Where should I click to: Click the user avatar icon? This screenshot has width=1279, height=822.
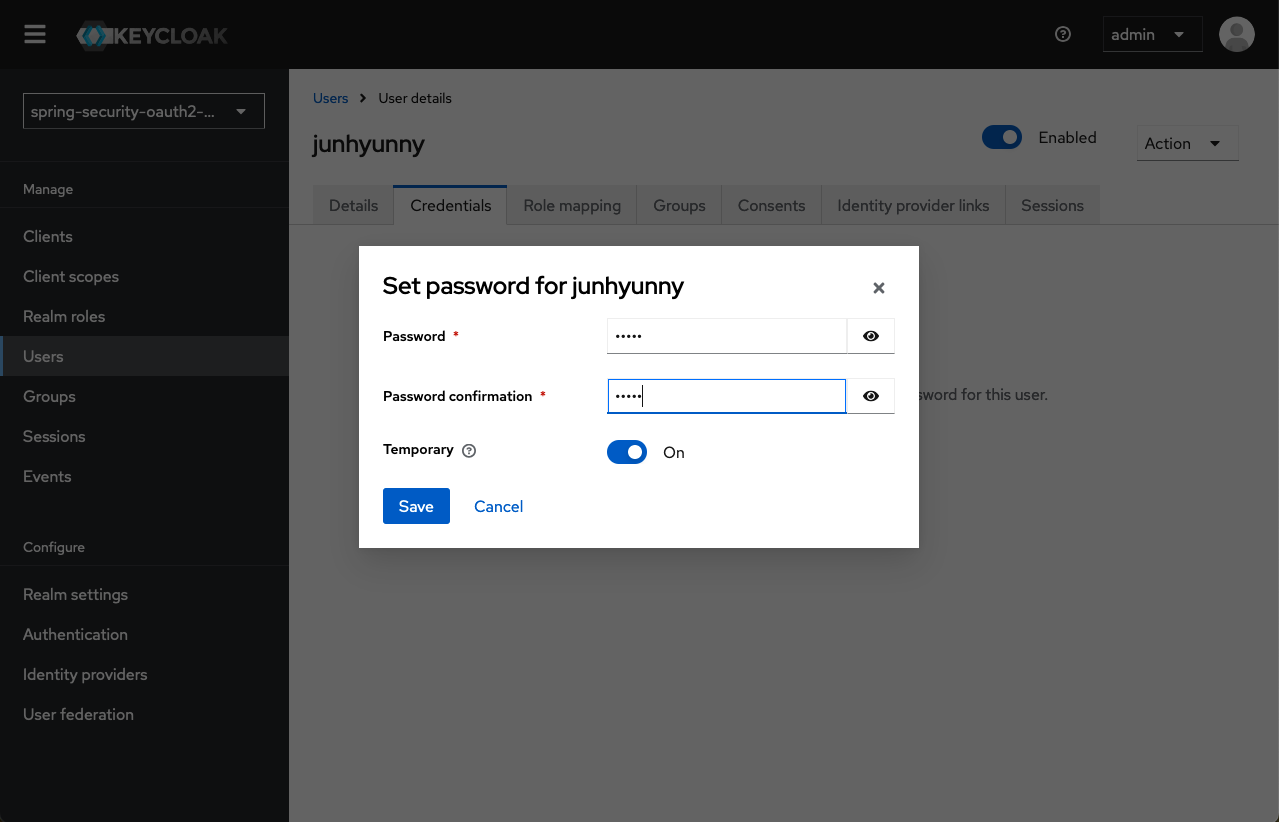[x=1237, y=34]
